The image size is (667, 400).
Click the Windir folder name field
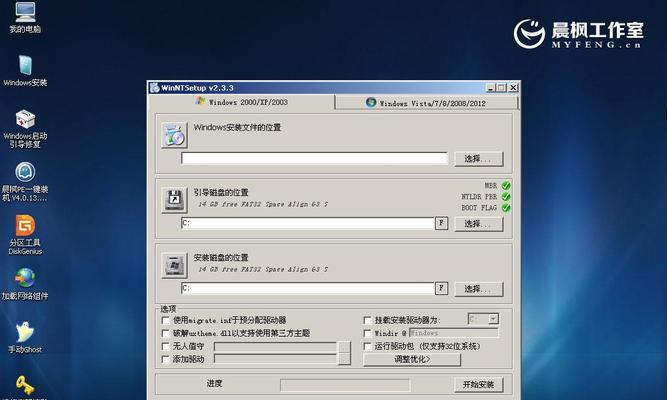pos(453,333)
